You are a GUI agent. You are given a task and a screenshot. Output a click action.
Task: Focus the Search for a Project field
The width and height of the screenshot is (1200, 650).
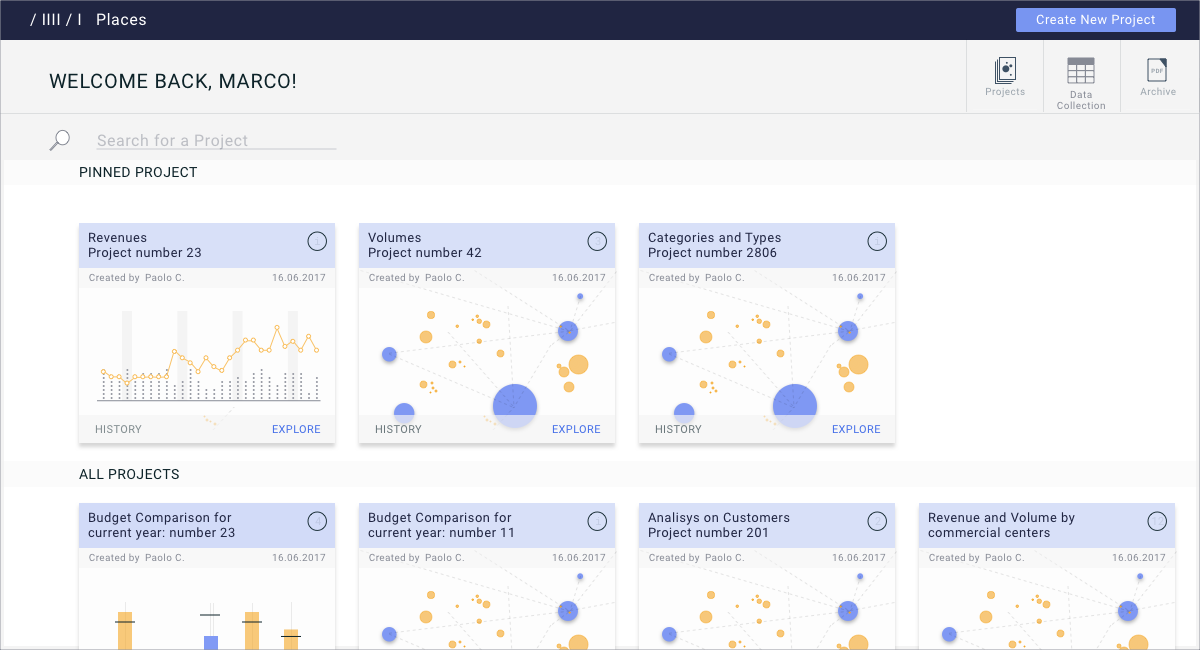(216, 141)
